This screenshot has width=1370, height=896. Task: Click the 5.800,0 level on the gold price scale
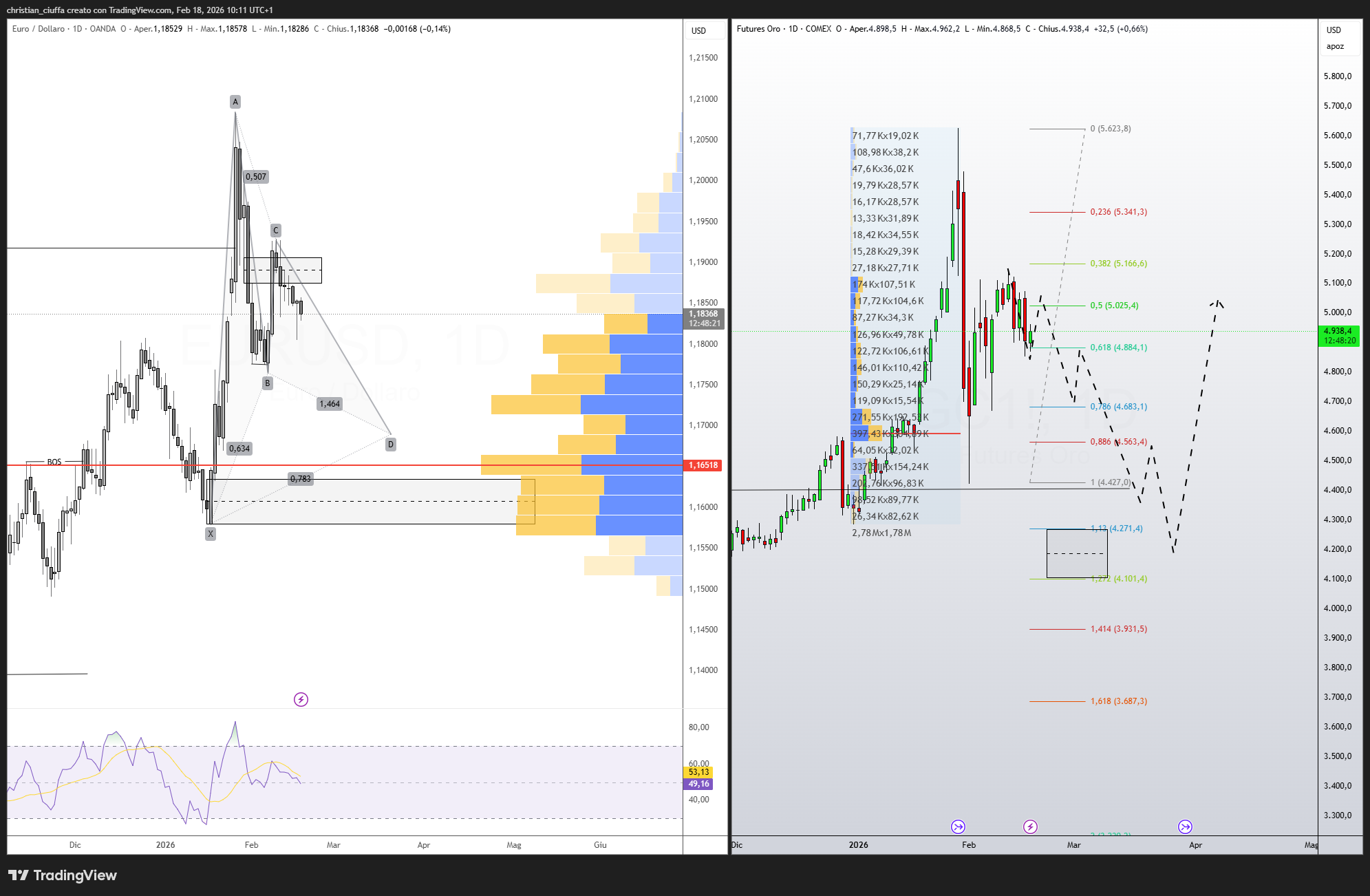(x=1338, y=76)
